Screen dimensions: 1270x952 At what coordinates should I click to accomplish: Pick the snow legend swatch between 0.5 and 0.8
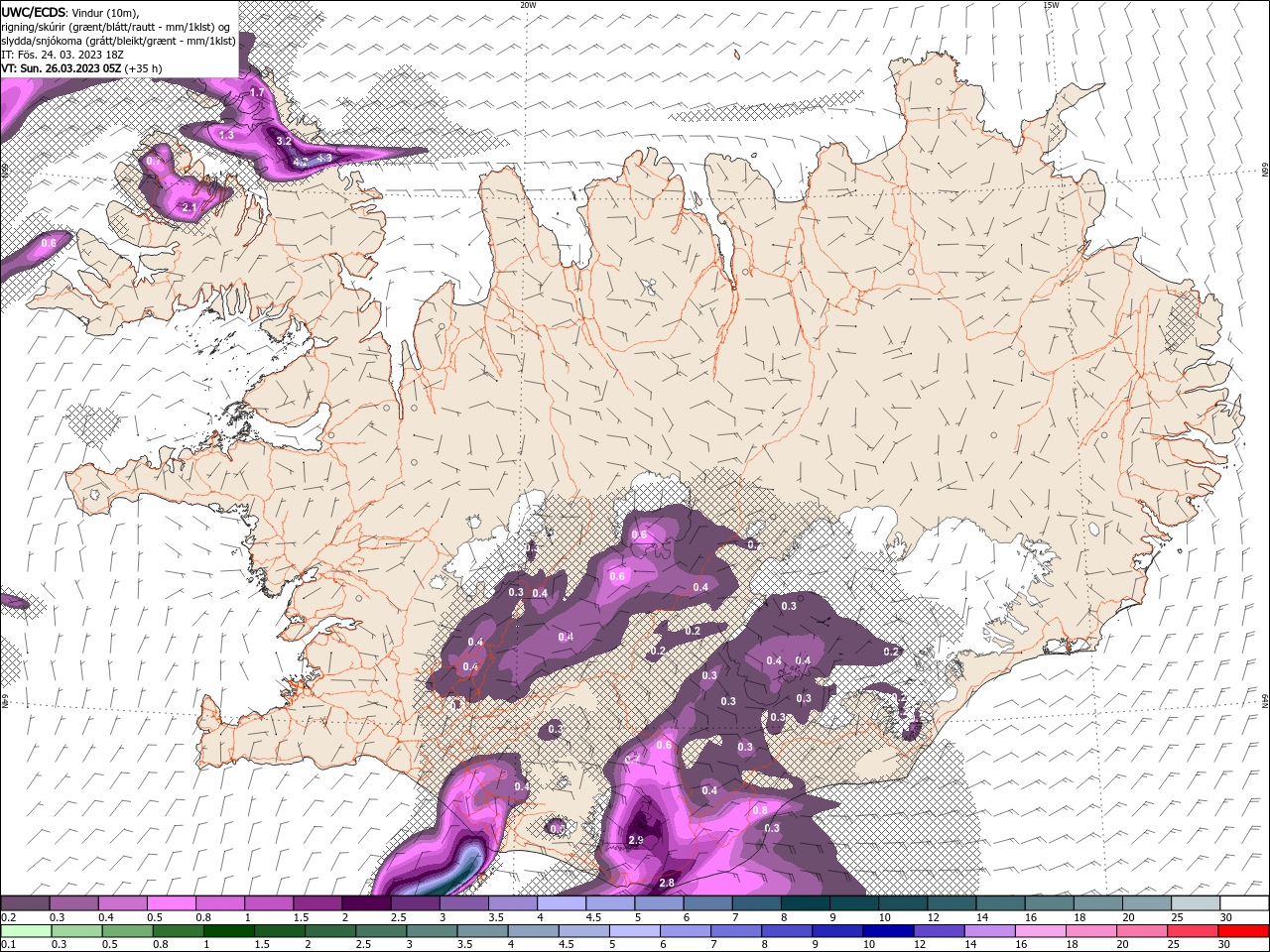(x=171, y=902)
